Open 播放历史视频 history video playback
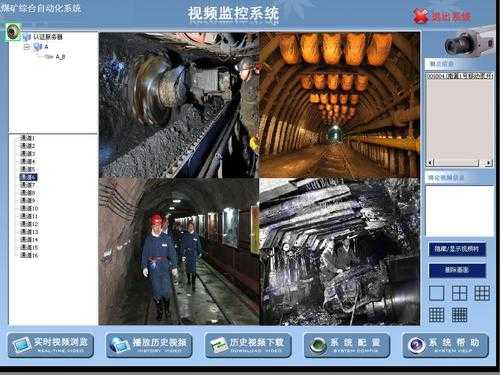Screen dimensions: 500x375 149,345
